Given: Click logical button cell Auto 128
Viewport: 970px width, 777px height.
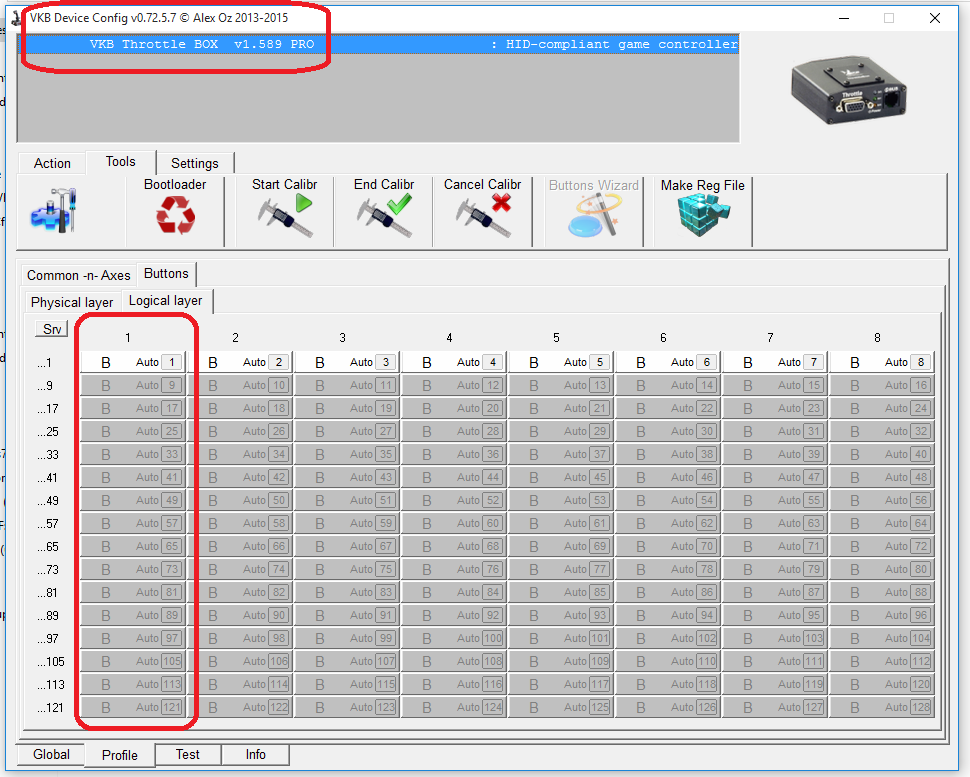Looking at the screenshot, I should coord(883,707).
